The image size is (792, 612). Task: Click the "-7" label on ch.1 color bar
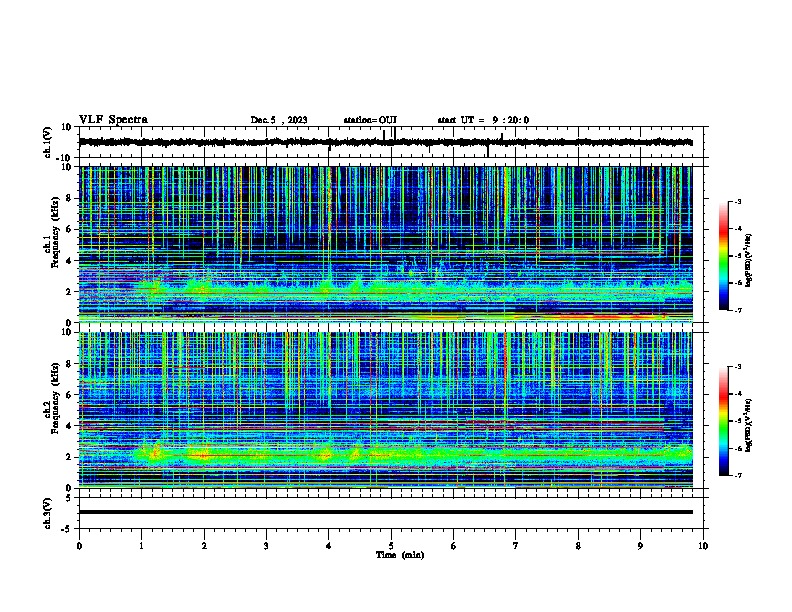pyautogui.click(x=737, y=310)
